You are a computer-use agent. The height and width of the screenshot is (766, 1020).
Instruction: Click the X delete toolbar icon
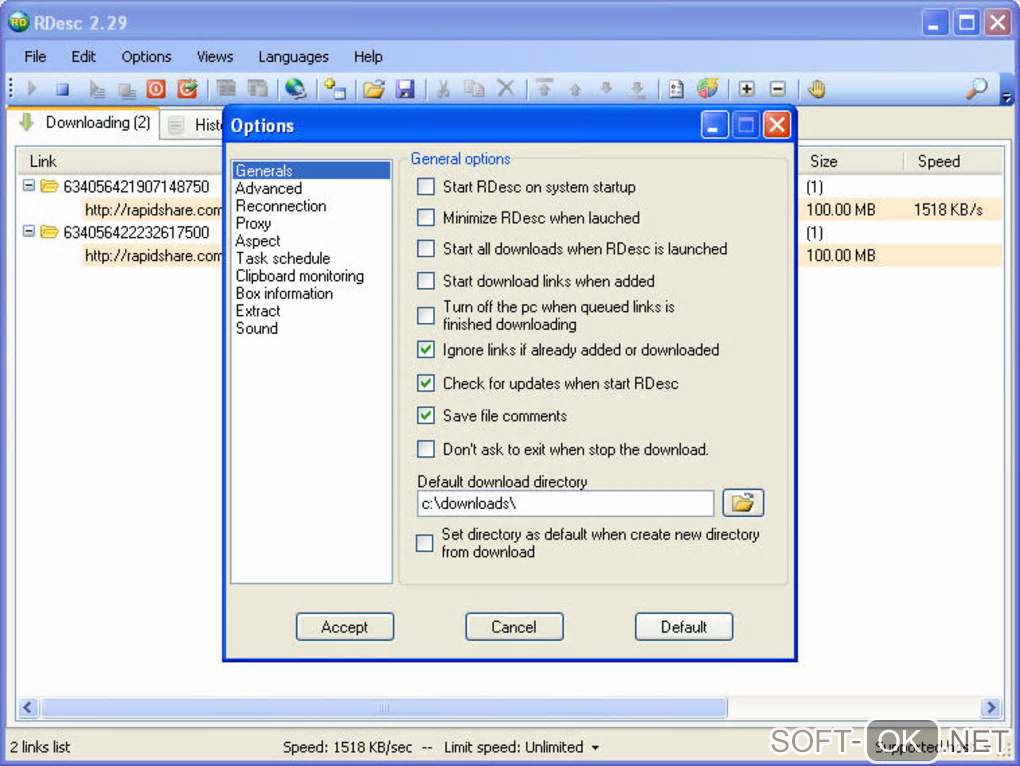click(505, 88)
